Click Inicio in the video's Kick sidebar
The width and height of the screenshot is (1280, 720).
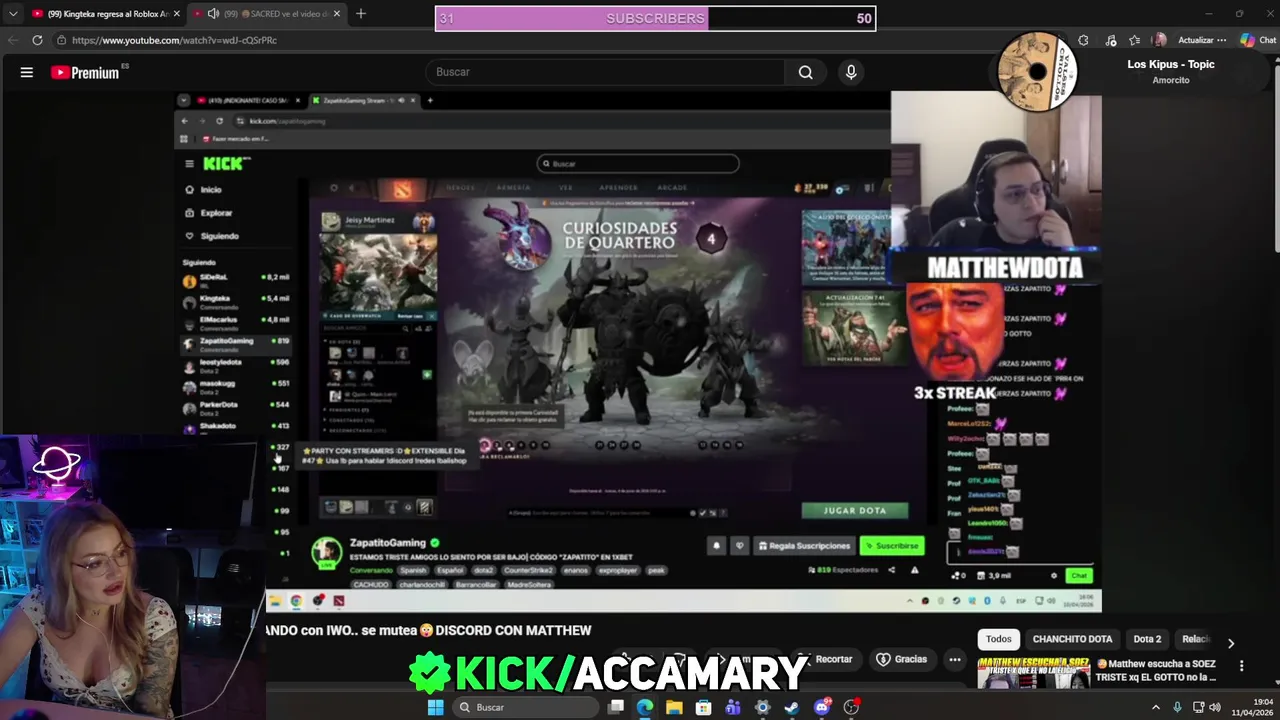pyautogui.click(x=204, y=189)
